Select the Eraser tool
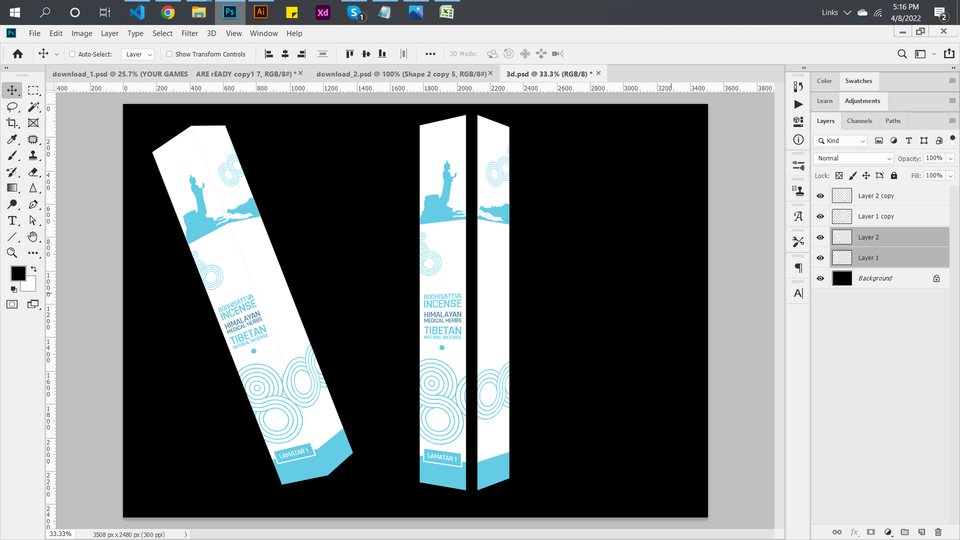Screen dimensions: 960x540 point(33,172)
